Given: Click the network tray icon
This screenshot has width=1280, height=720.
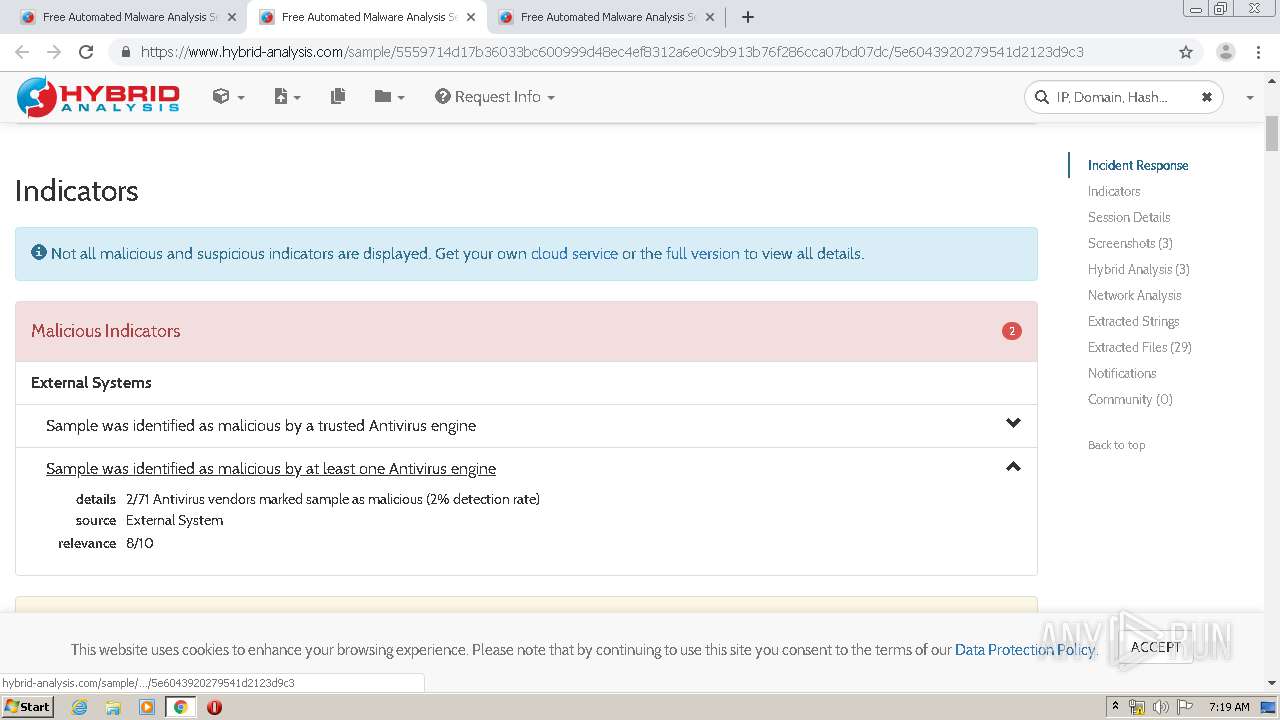Looking at the screenshot, I should pyautogui.click(x=1137, y=707).
